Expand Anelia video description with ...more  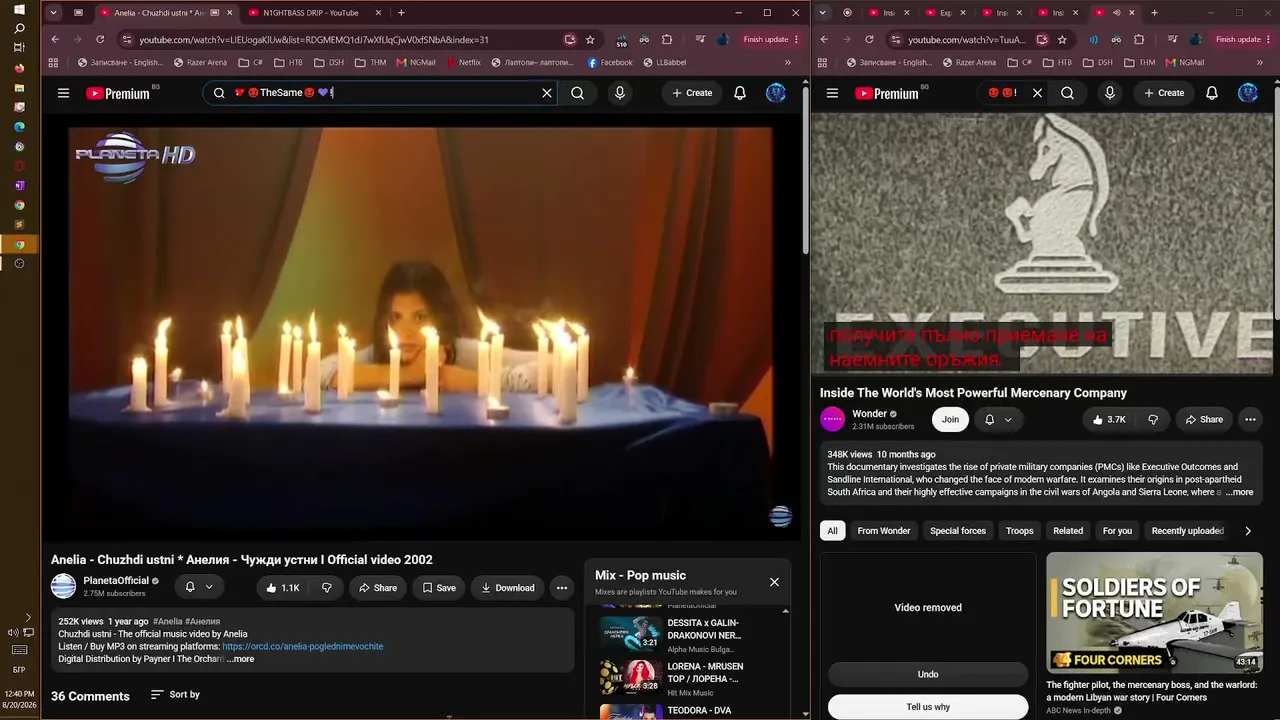[x=241, y=659]
